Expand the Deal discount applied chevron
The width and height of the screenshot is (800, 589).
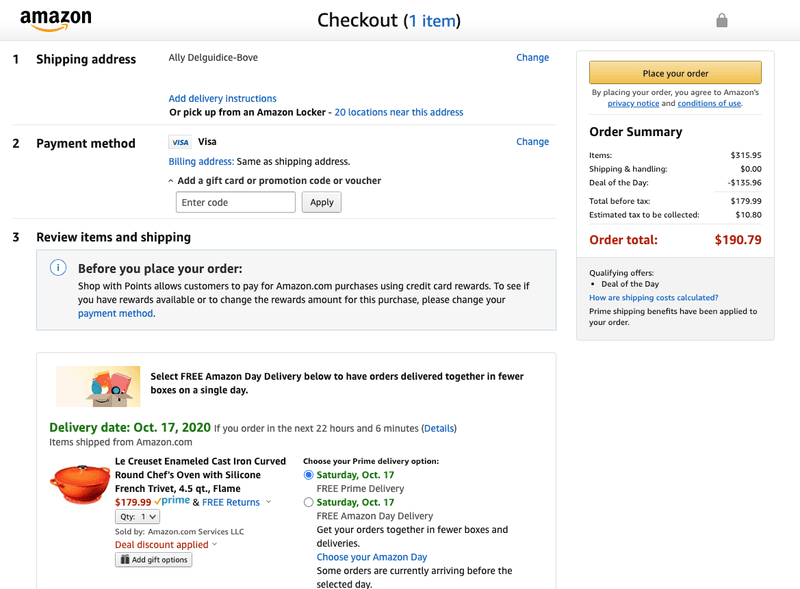click(214, 545)
